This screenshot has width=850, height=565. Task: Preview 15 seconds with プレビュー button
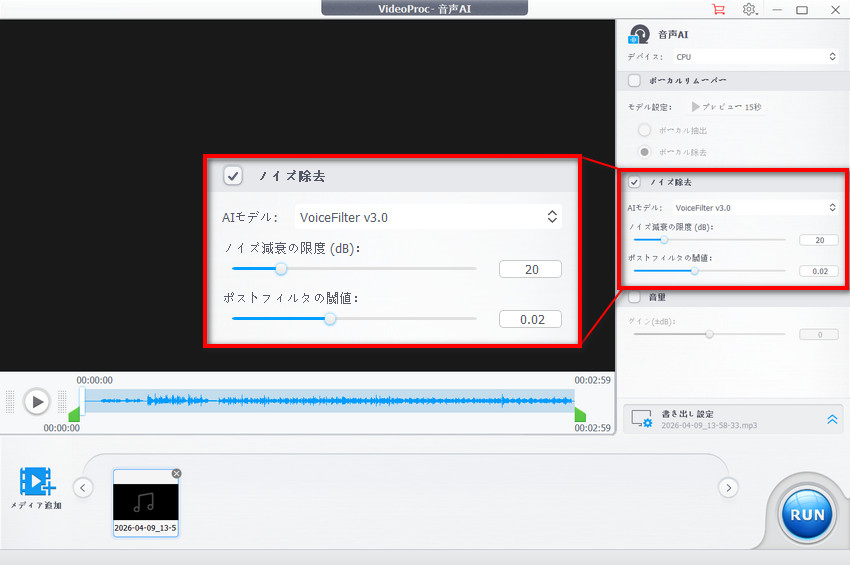click(x=726, y=107)
